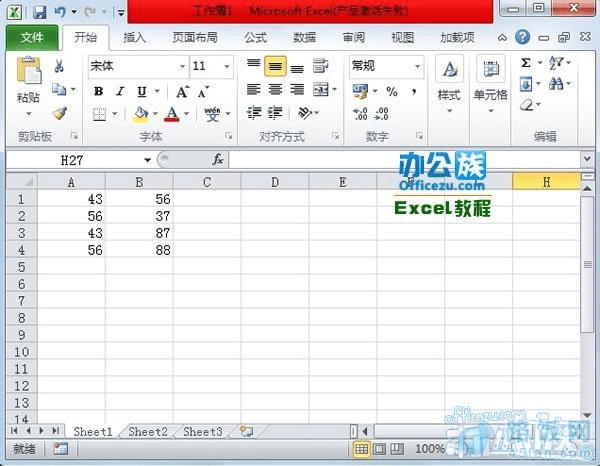Click the Copy icon
Screen dimensions: 600x466
59,90
